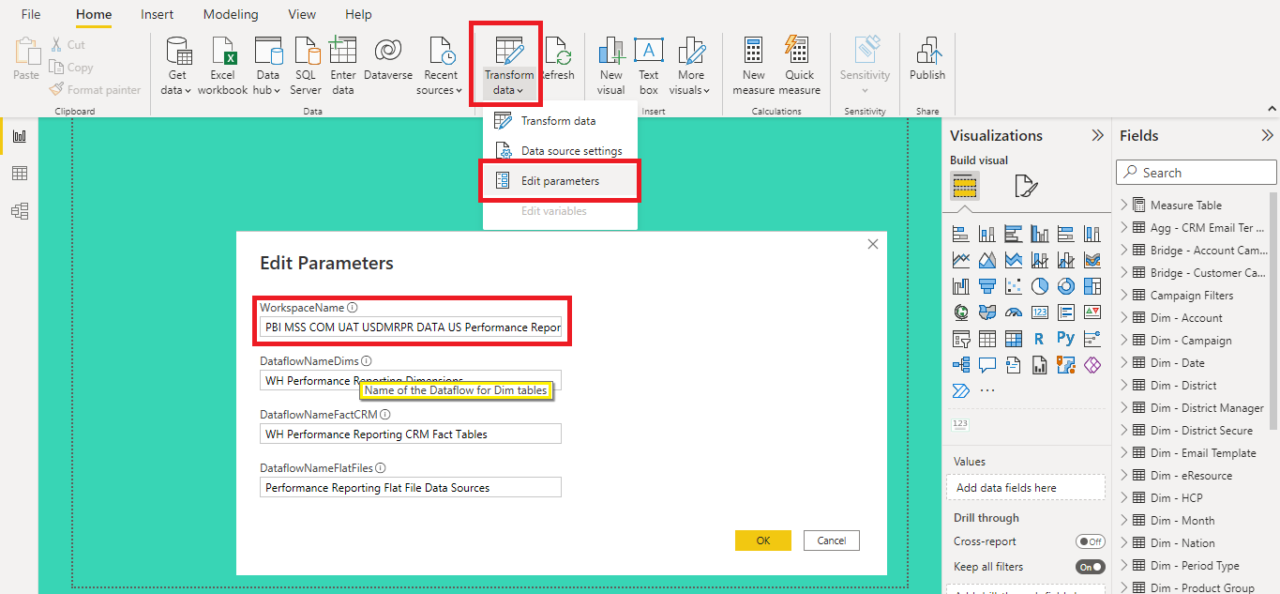Expand the Measure Table node

pyautogui.click(x=1124, y=205)
